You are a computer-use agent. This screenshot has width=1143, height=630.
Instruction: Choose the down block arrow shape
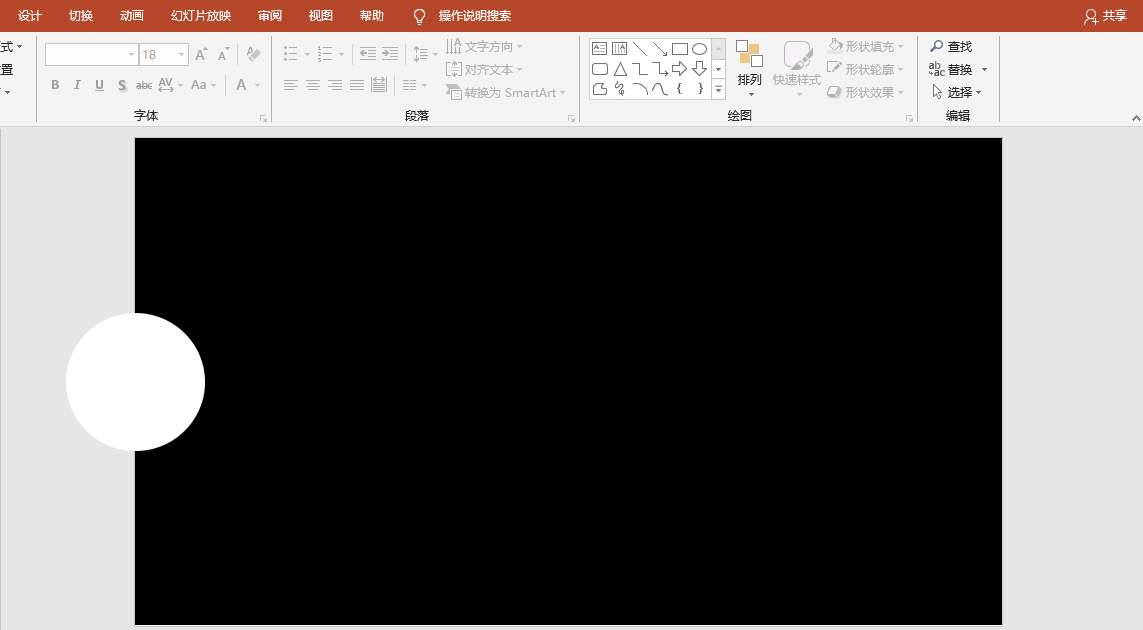click(x=699, y=69)
